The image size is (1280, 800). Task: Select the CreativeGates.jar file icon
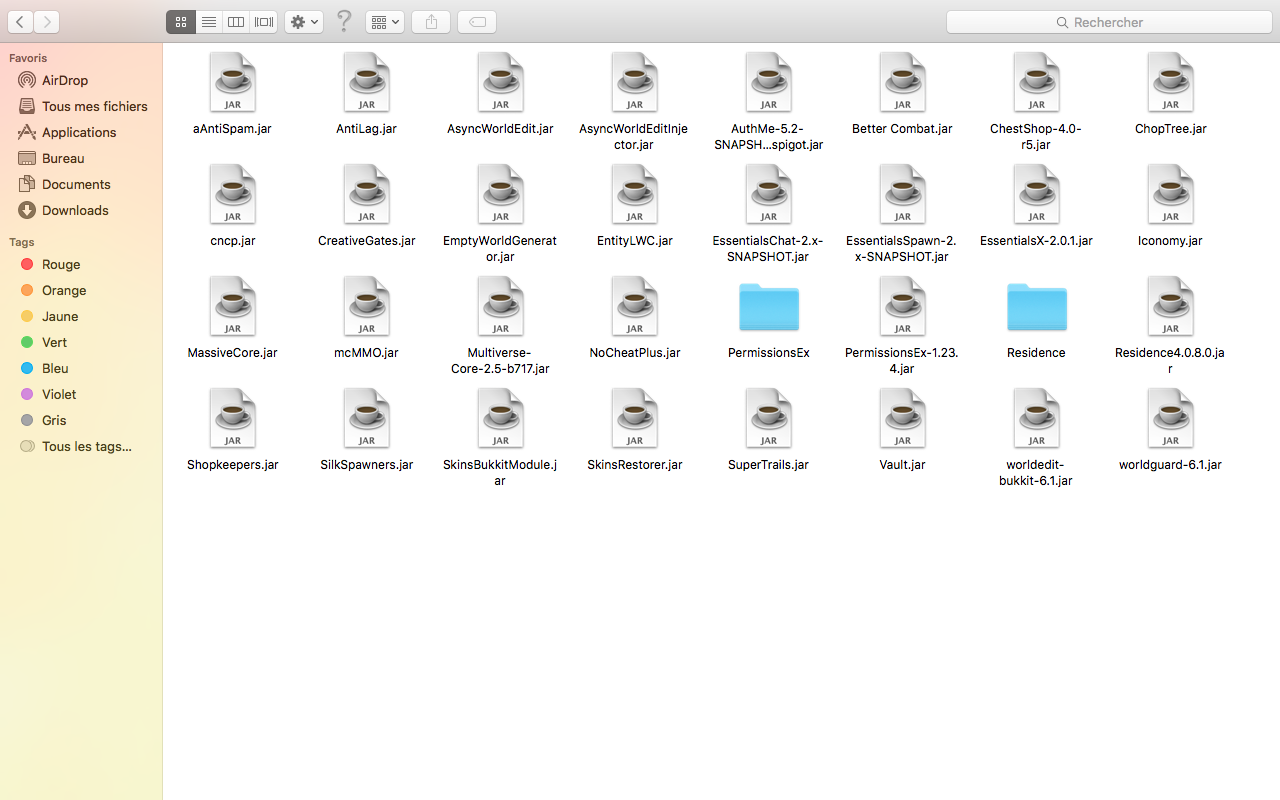coord(367,194)
